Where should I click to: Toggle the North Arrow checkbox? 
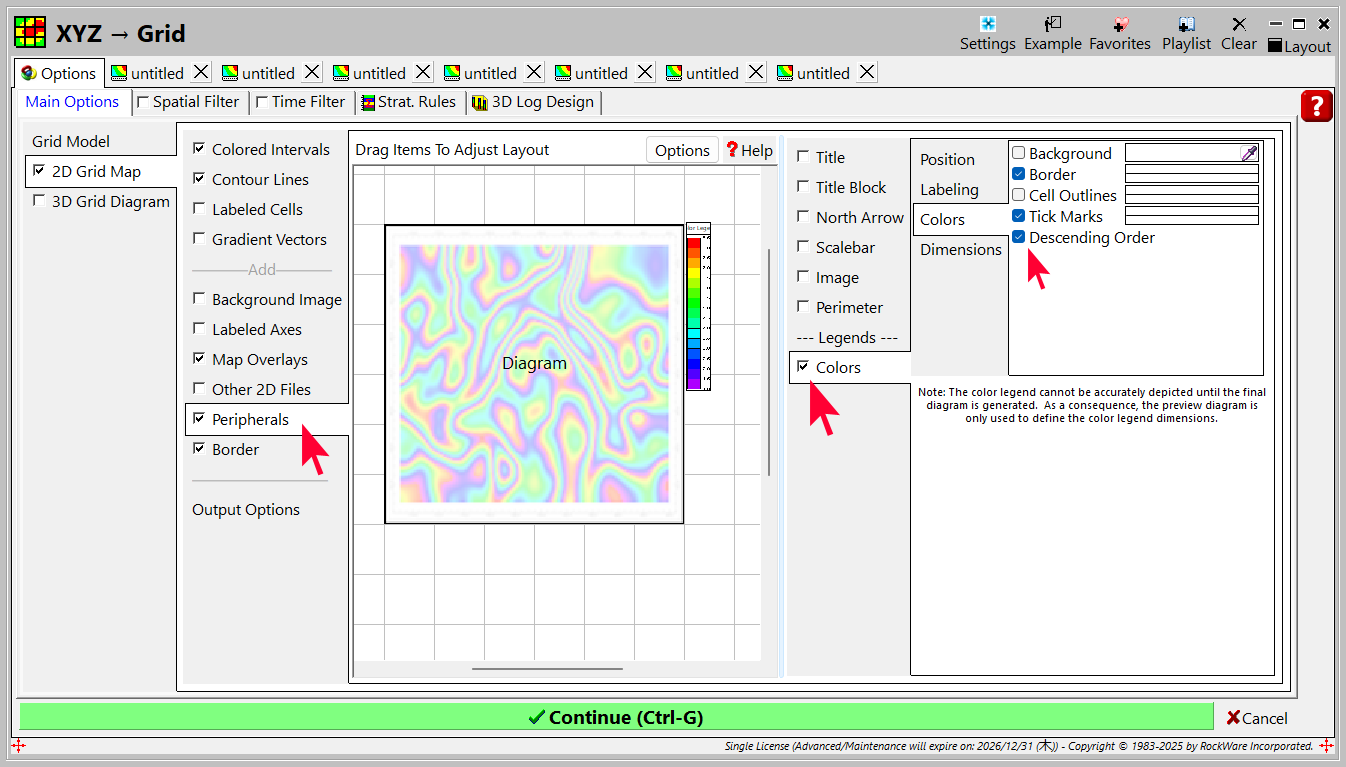803,217
